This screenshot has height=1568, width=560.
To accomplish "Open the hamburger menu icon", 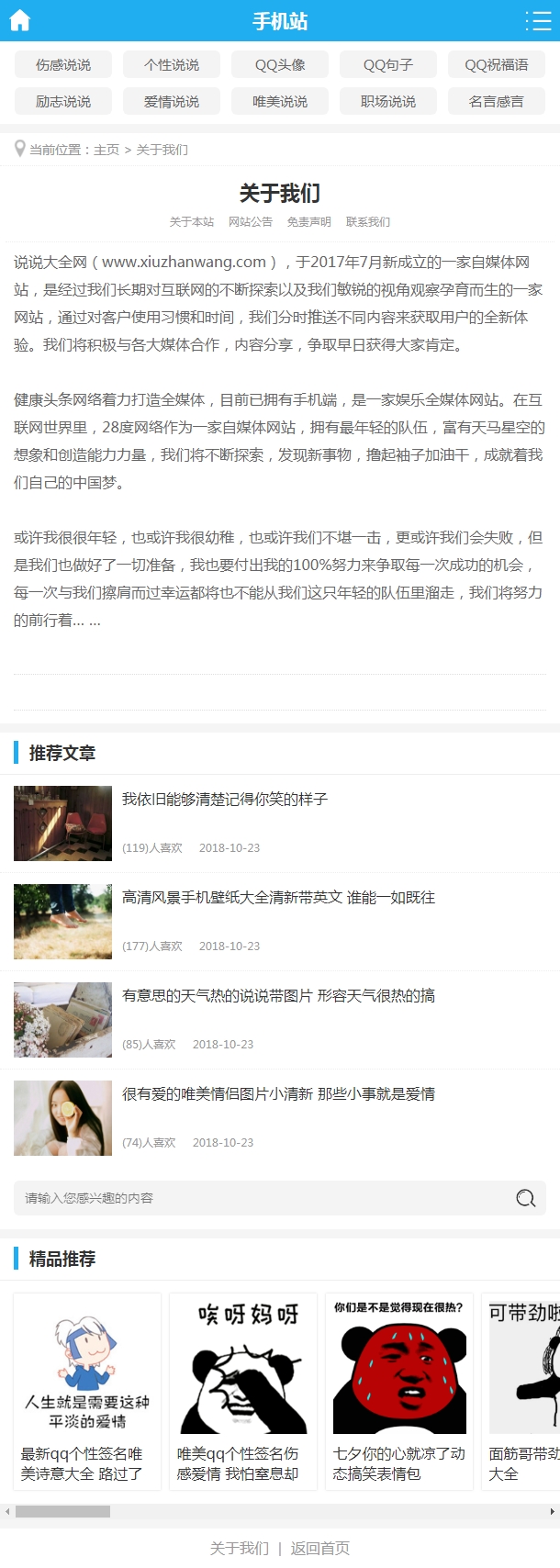I will (538, 20).
